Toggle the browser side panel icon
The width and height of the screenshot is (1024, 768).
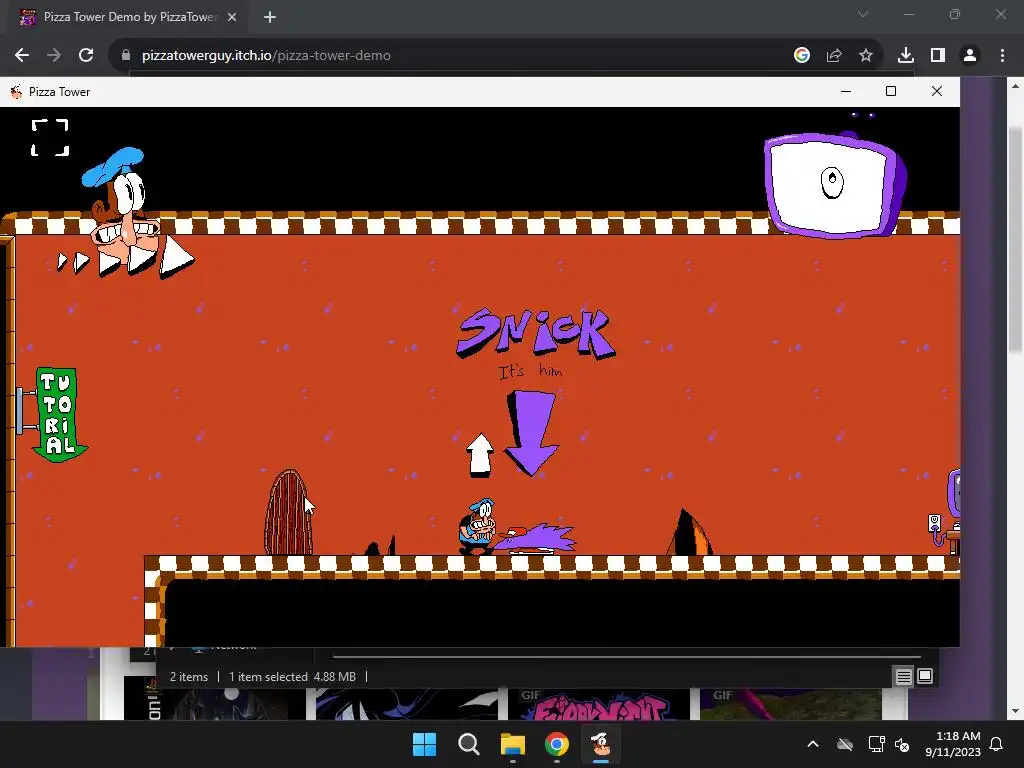pyautogui.click(x=938, y=56)
